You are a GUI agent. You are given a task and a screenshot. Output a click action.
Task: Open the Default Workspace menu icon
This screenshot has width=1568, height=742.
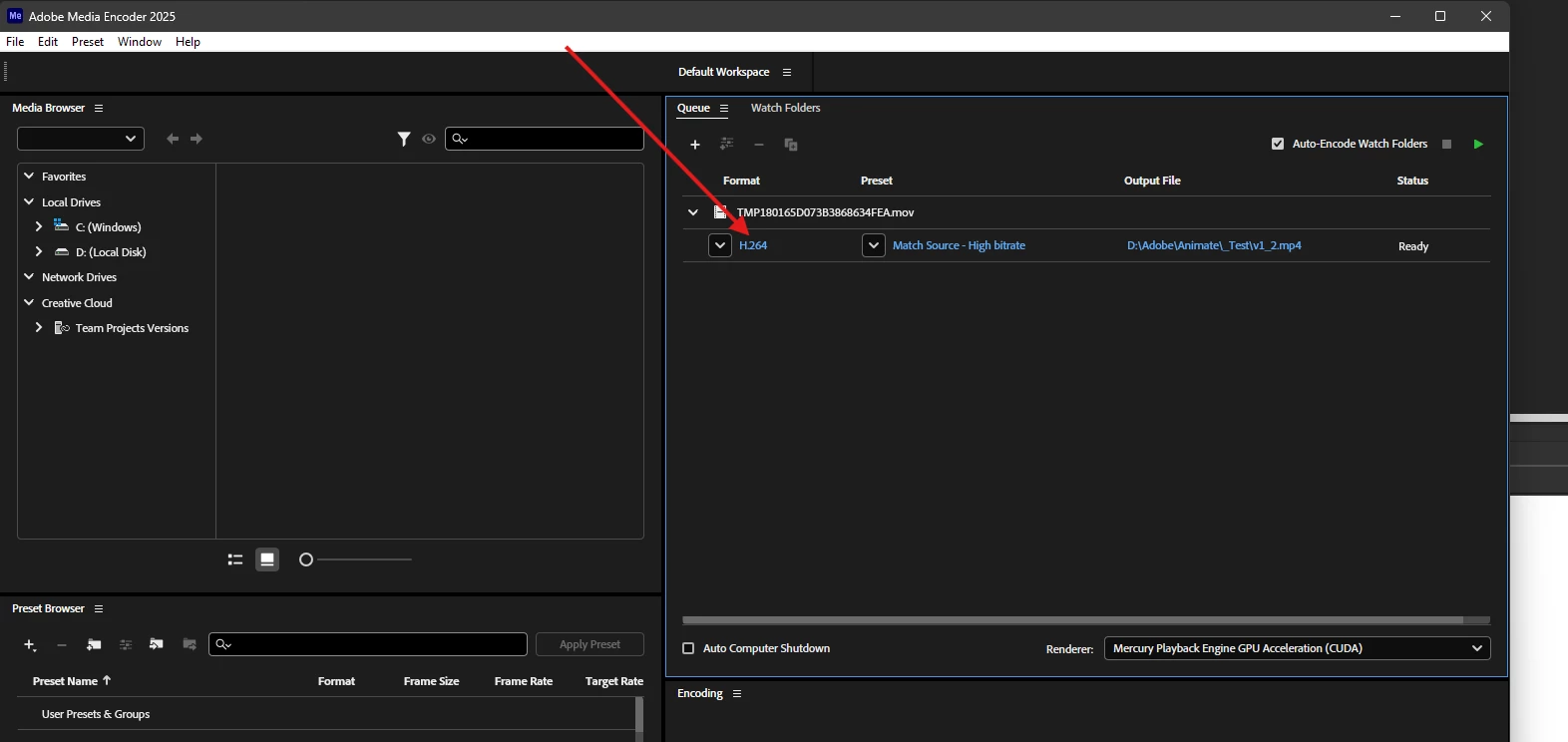[x=787, y=72]
